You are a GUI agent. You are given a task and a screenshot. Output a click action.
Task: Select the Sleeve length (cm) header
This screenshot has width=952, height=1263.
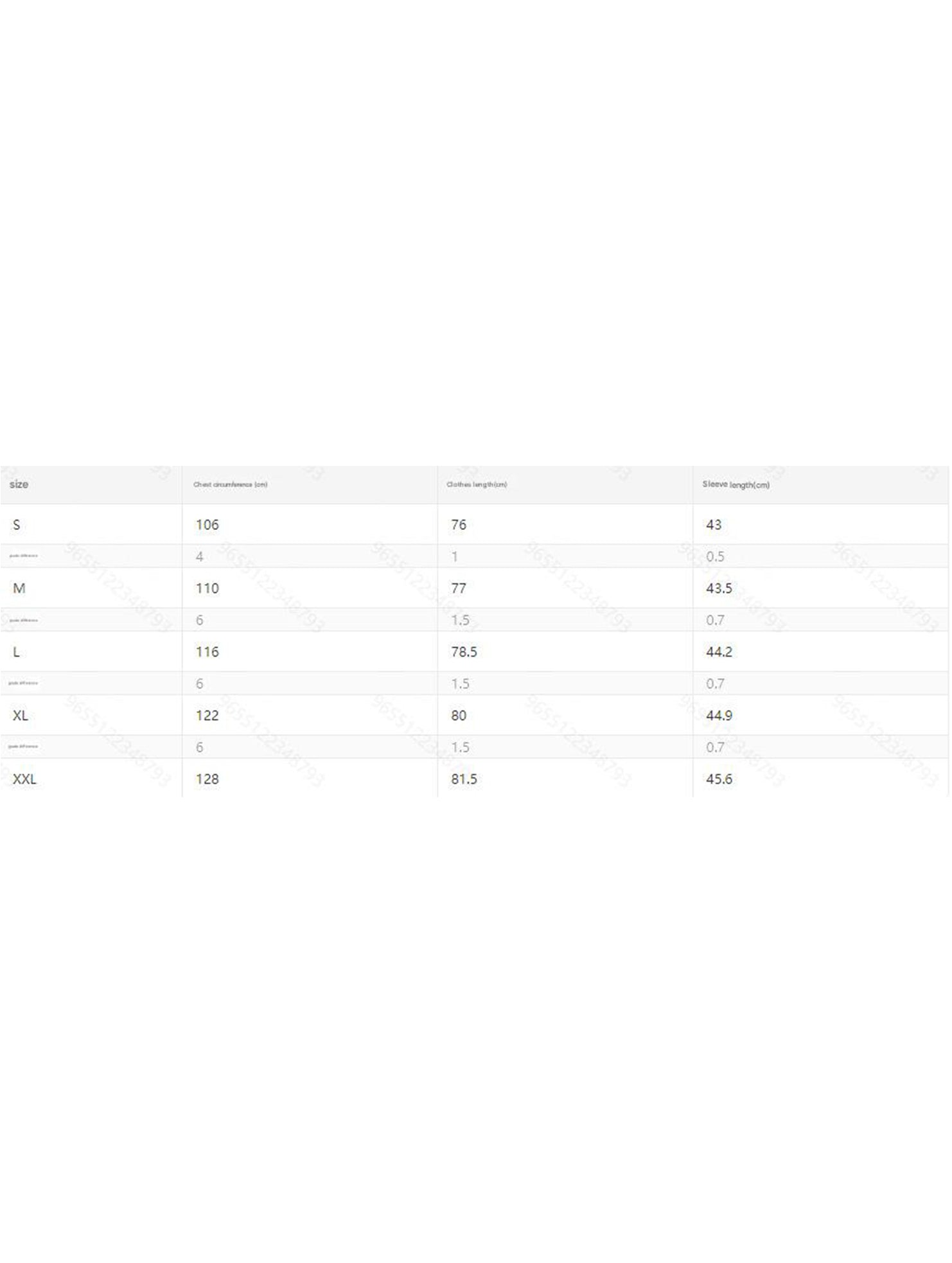736,484
